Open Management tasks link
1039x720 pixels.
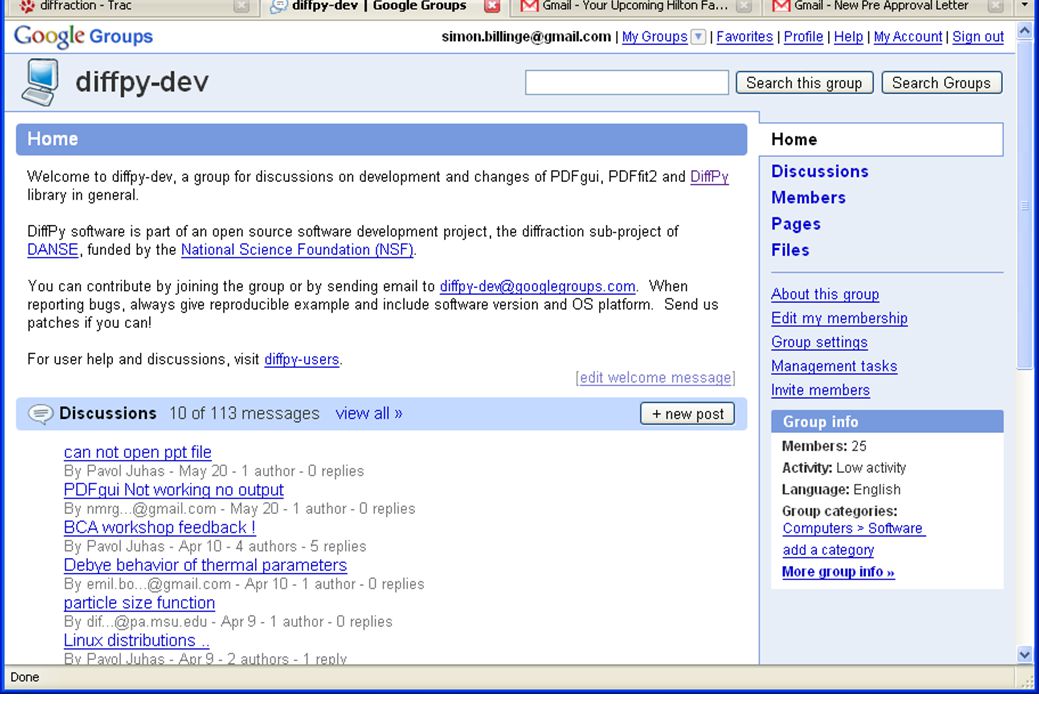[834, 366]
